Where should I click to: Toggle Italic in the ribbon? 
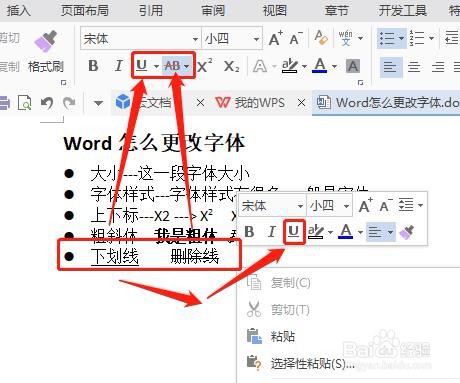click(x=118, y=66)
